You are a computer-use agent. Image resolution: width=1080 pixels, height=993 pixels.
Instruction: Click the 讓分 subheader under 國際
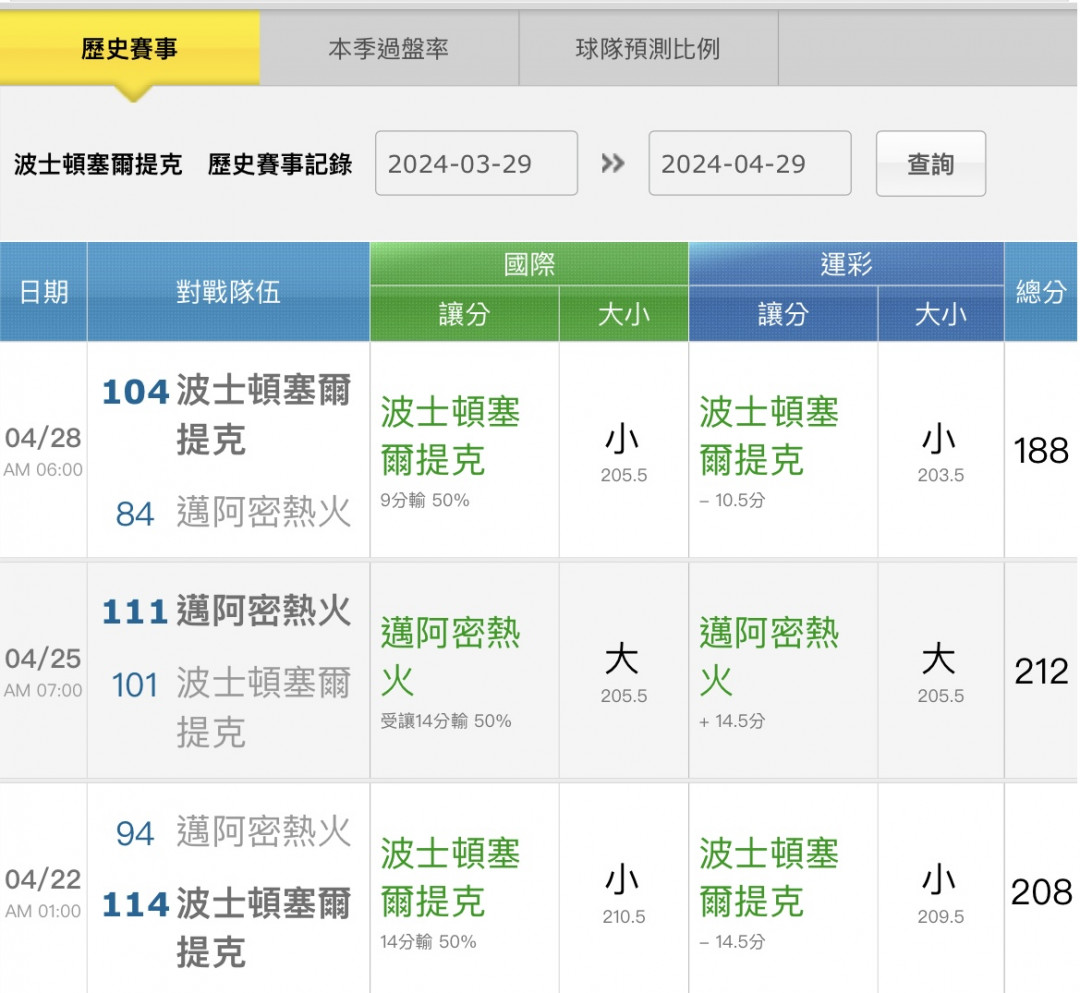point(464,314)
